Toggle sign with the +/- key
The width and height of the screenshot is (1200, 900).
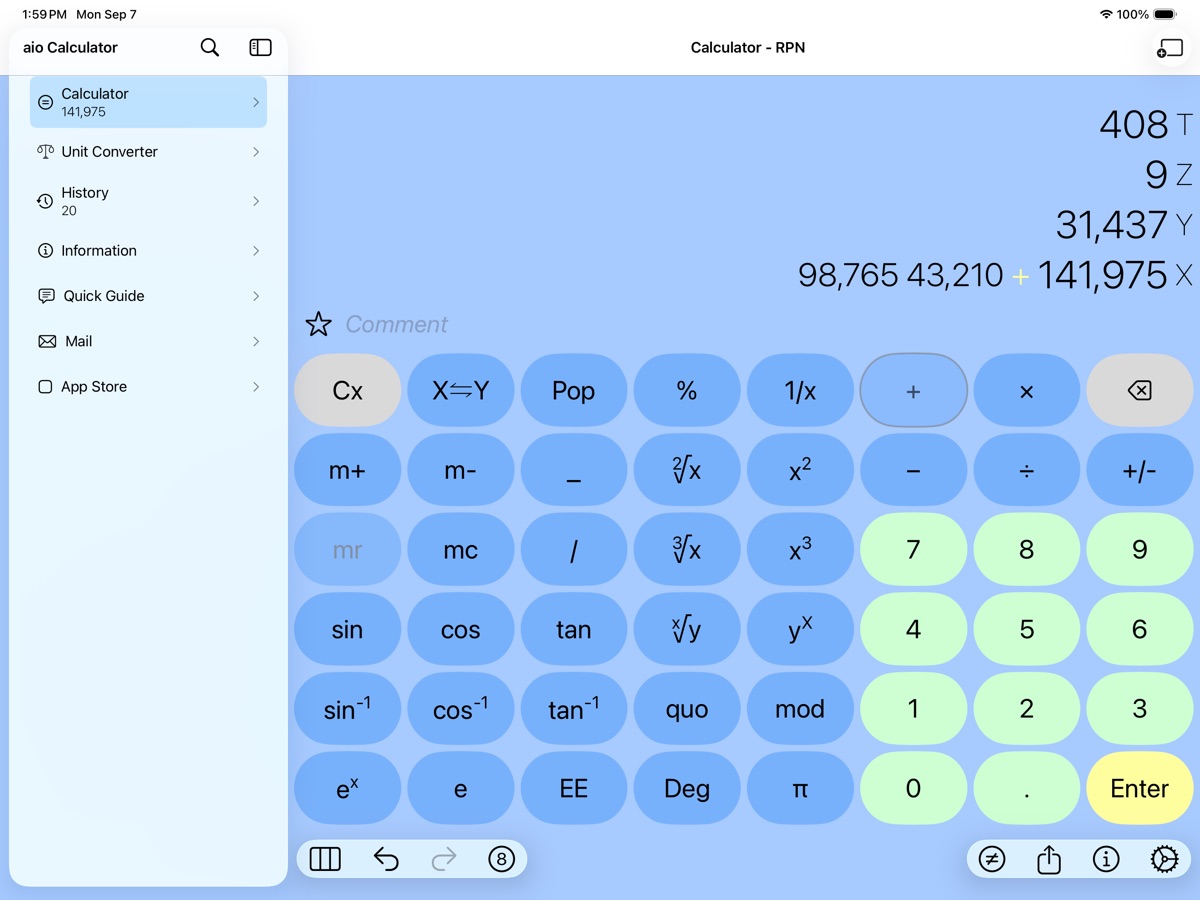tap(1139, 470)
